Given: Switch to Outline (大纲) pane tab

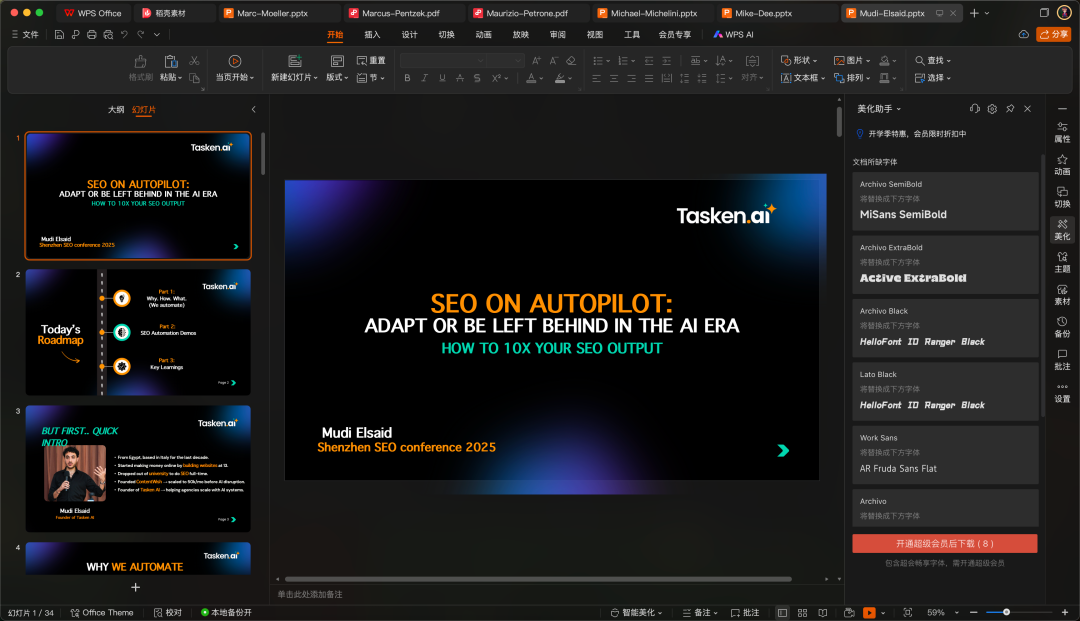Looking at the screenshot, I should [116, 109].
